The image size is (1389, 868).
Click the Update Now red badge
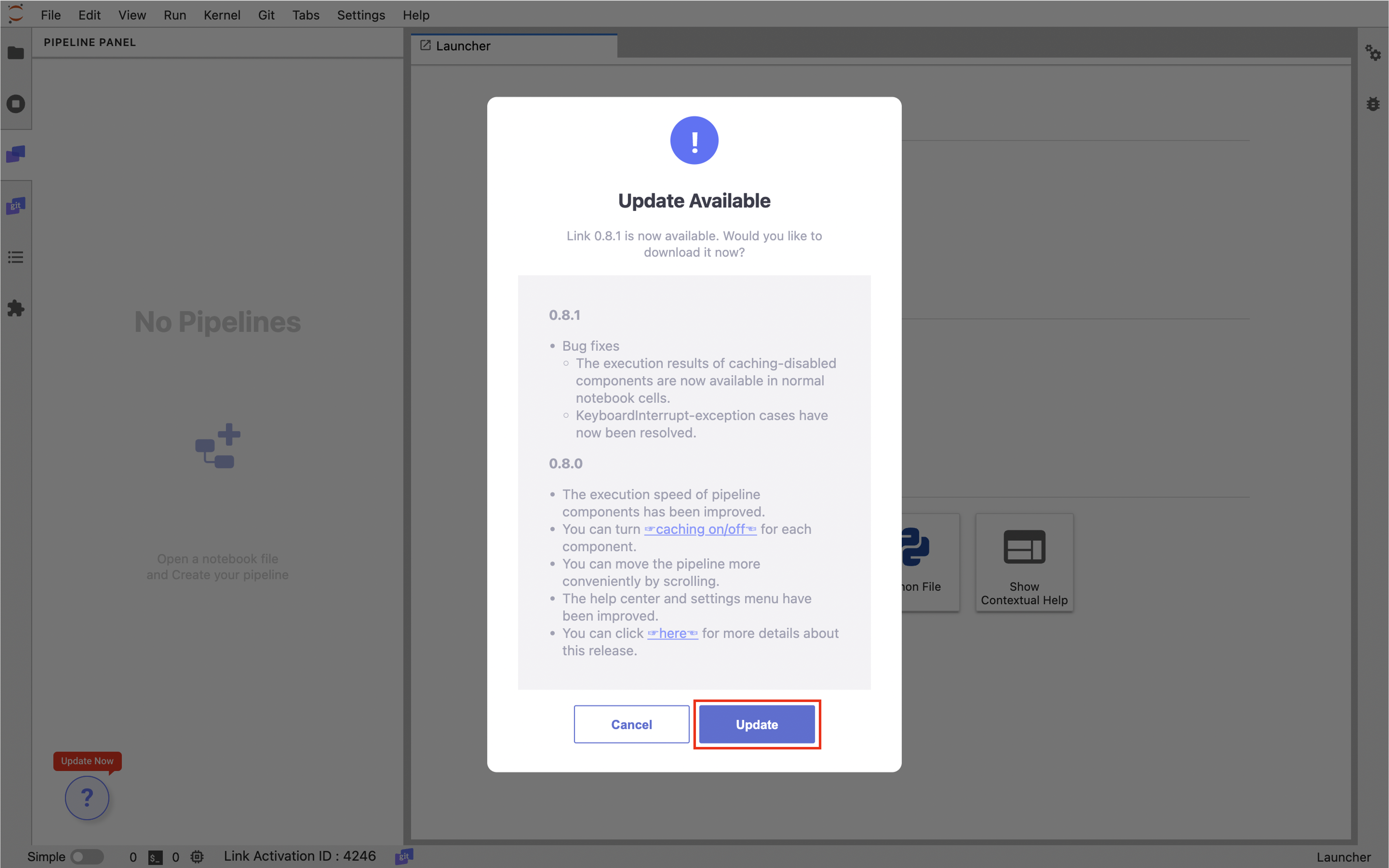(87, 761)
